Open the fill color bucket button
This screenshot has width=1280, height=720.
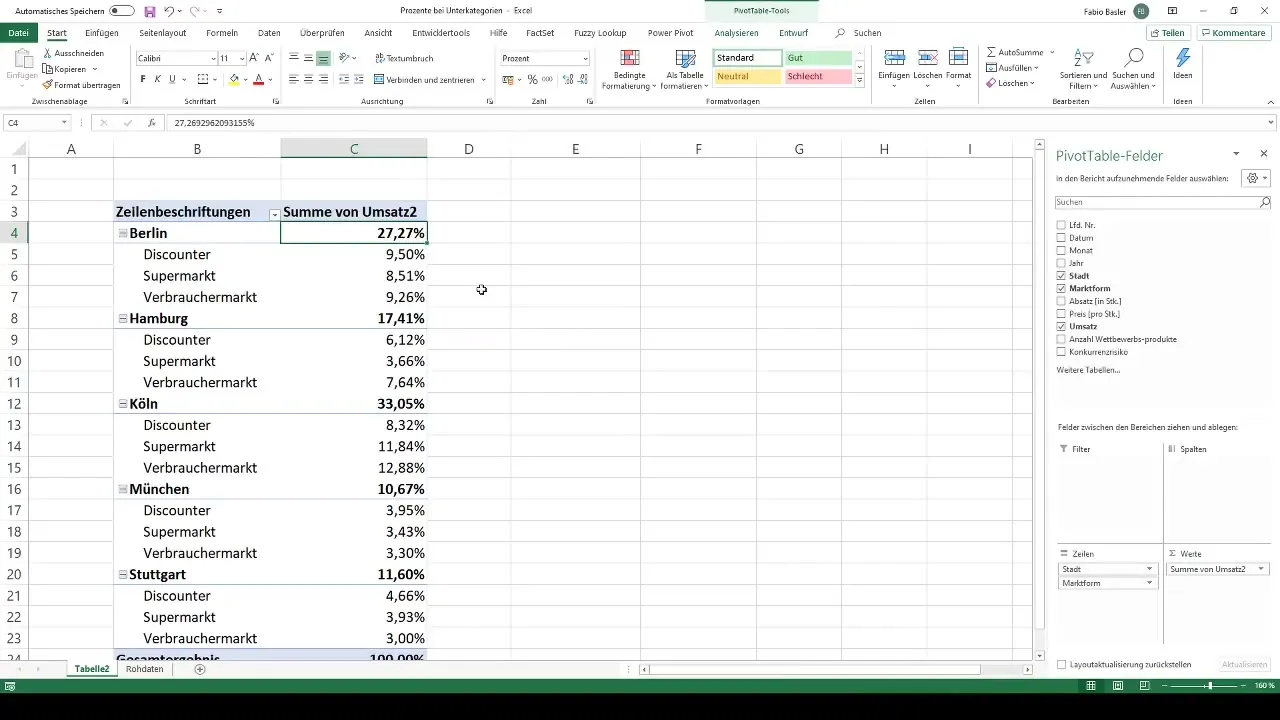[234, 79]
